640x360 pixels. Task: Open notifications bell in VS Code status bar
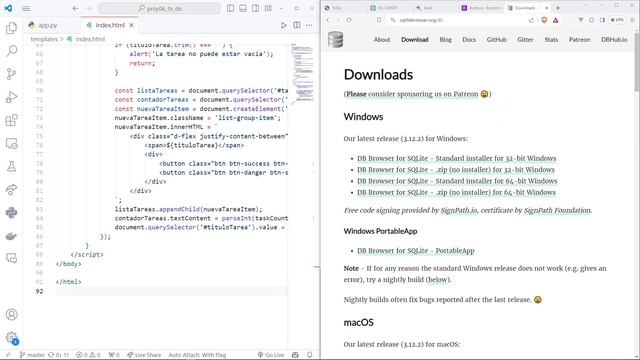(x=310, y=355)
